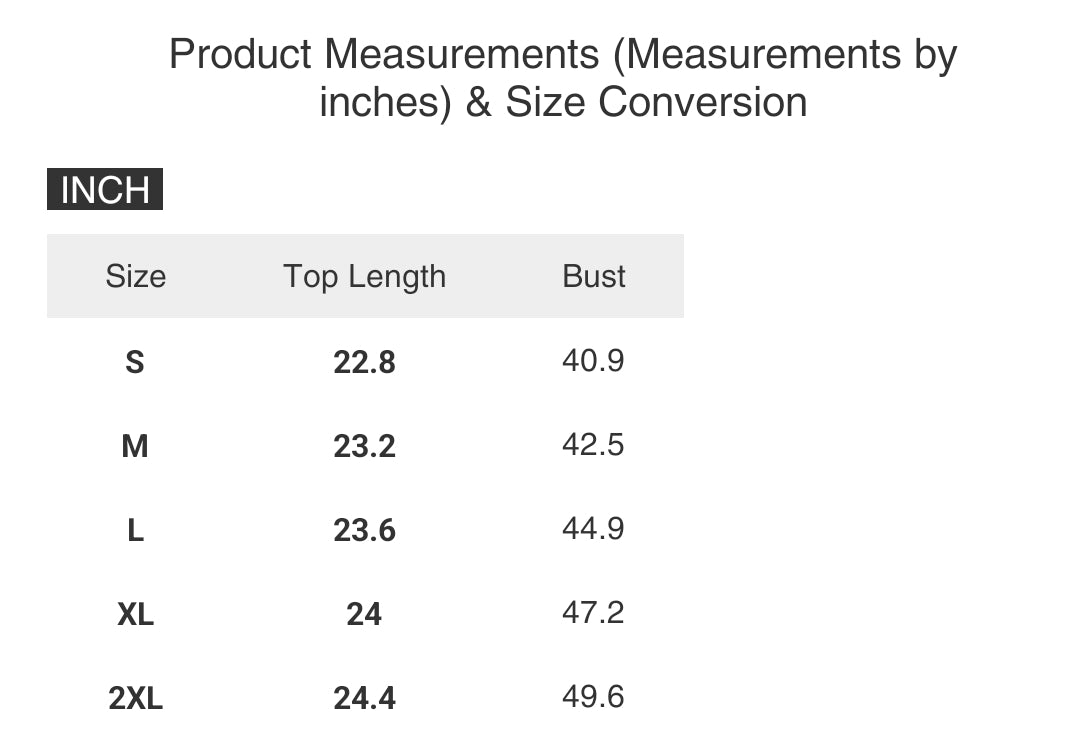Click the 24.4 top length value
The height and width of the screenshot is (729, 1080).
[364, 698]
